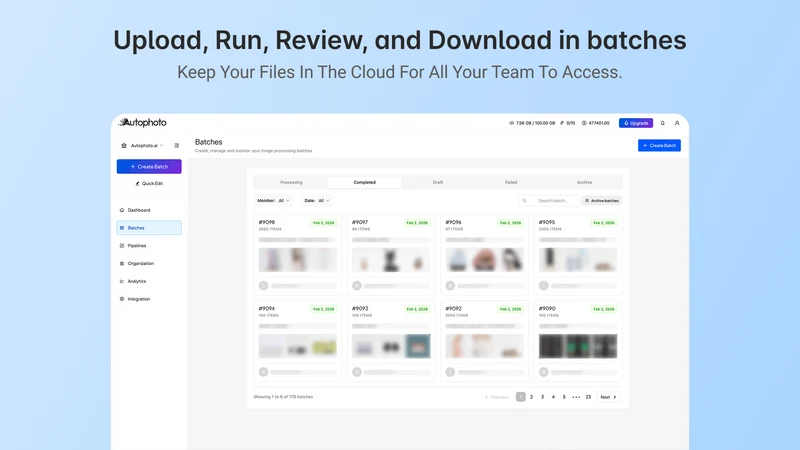The height and width of the screenshot is (450, 800).
Task: Open batch #9093 thumbnail
Action: pos(391,346)
